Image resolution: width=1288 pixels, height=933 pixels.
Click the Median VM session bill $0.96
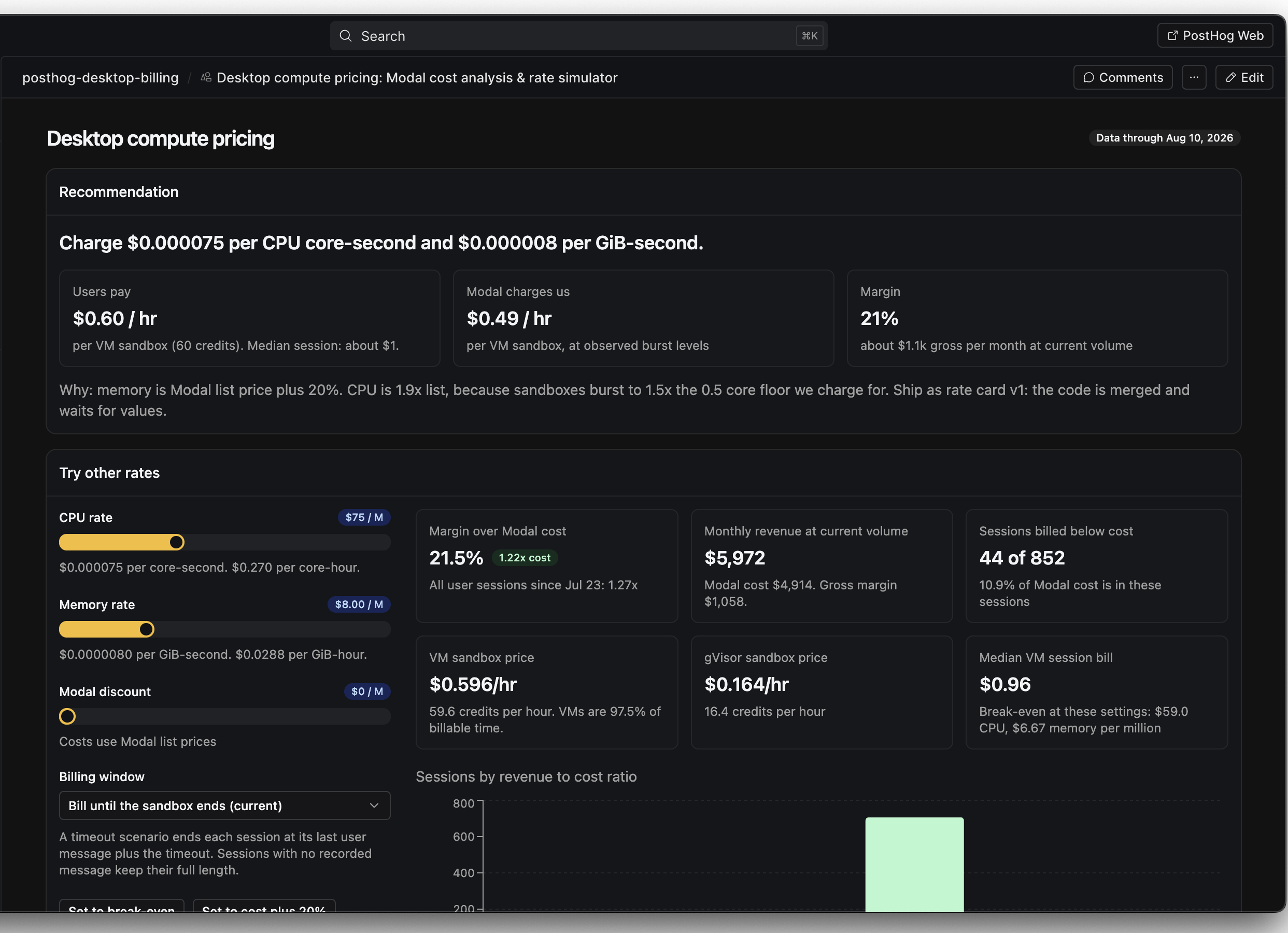click(1005, 684)
